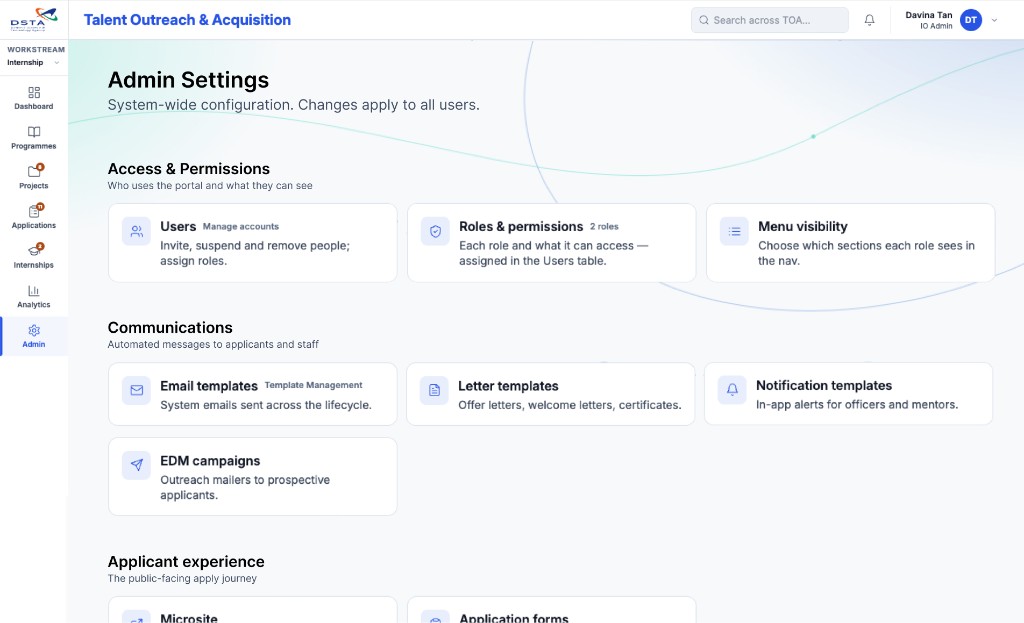Viewport: 1024px width, 623px height.
Task: Expand the Workstream Internship dropdown
Action: tap(34, 63)
